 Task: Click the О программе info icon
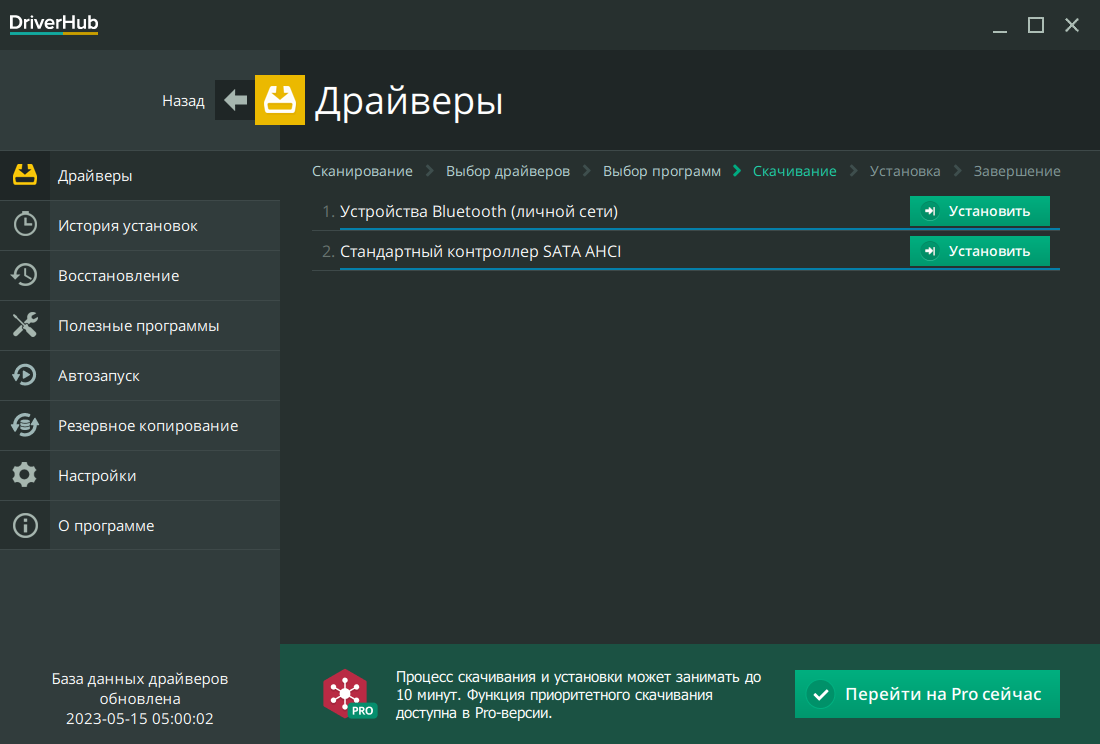[25, 525]
